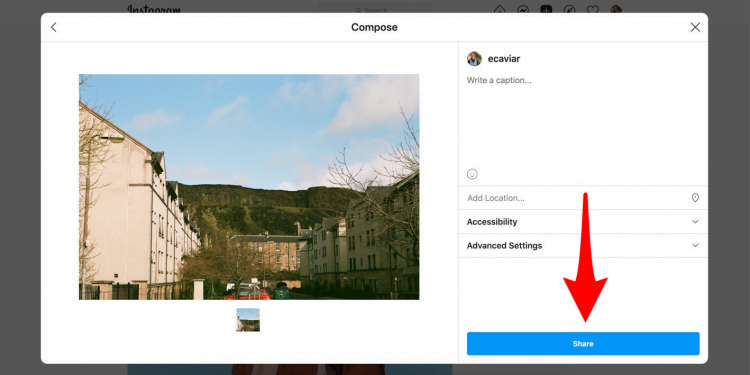This screenshot has width=750, height=375.
Task: Click the Instagram search box
Action: coord(375,9)
